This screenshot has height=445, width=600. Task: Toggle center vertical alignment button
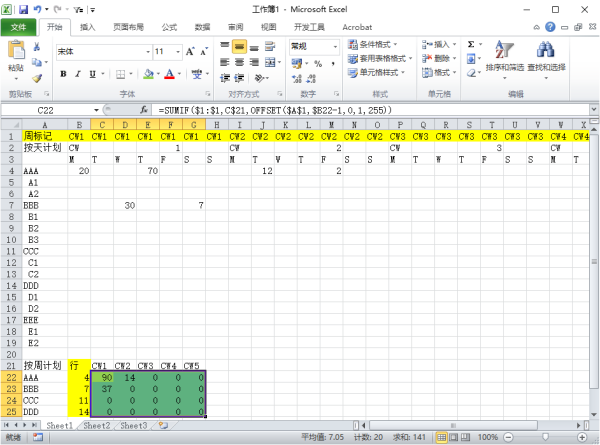(239, 46)
